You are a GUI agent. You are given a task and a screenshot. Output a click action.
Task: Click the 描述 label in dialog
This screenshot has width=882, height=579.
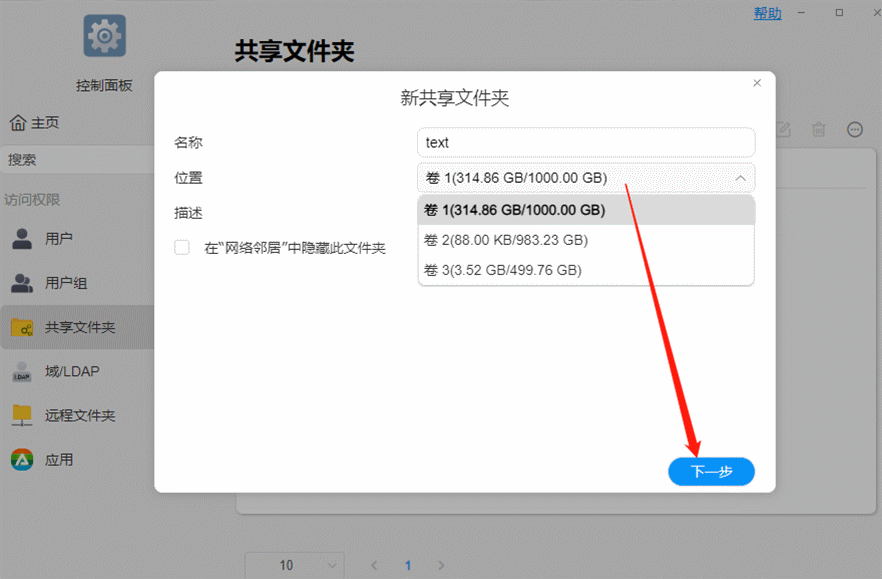tap(188, 213)
